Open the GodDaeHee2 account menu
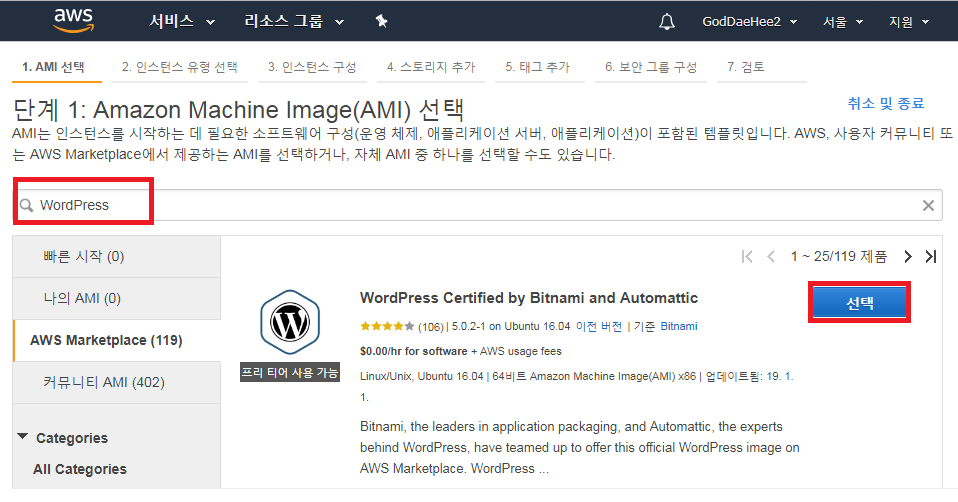958x502 pixels. (750, 22)
